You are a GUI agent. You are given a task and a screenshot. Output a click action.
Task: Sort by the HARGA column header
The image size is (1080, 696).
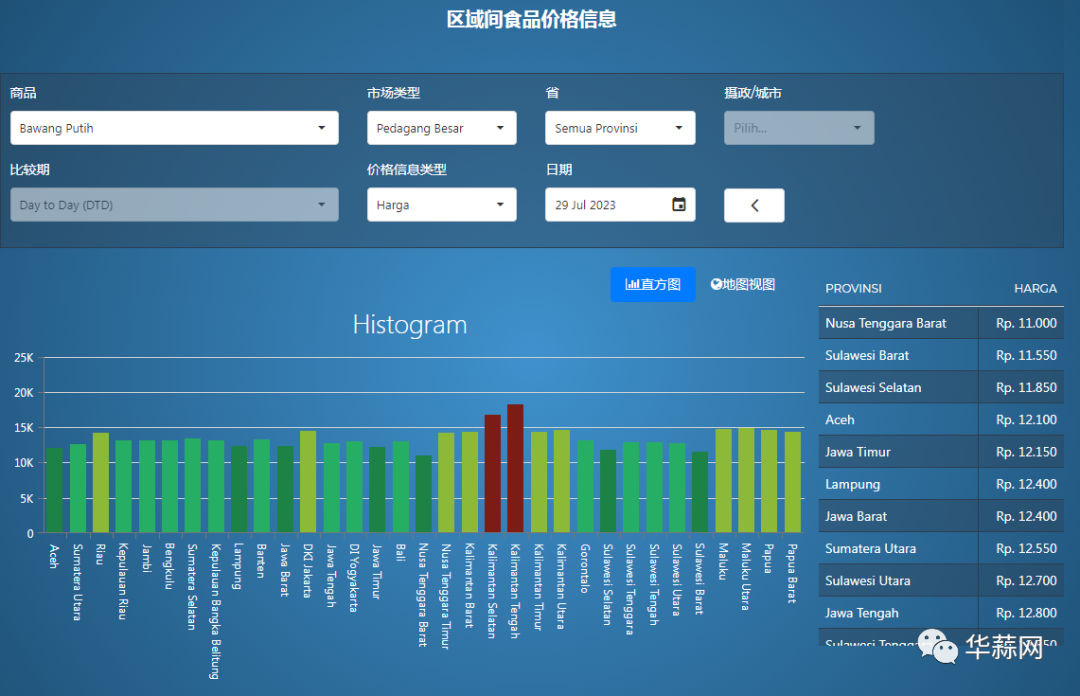coord(1034,288)
